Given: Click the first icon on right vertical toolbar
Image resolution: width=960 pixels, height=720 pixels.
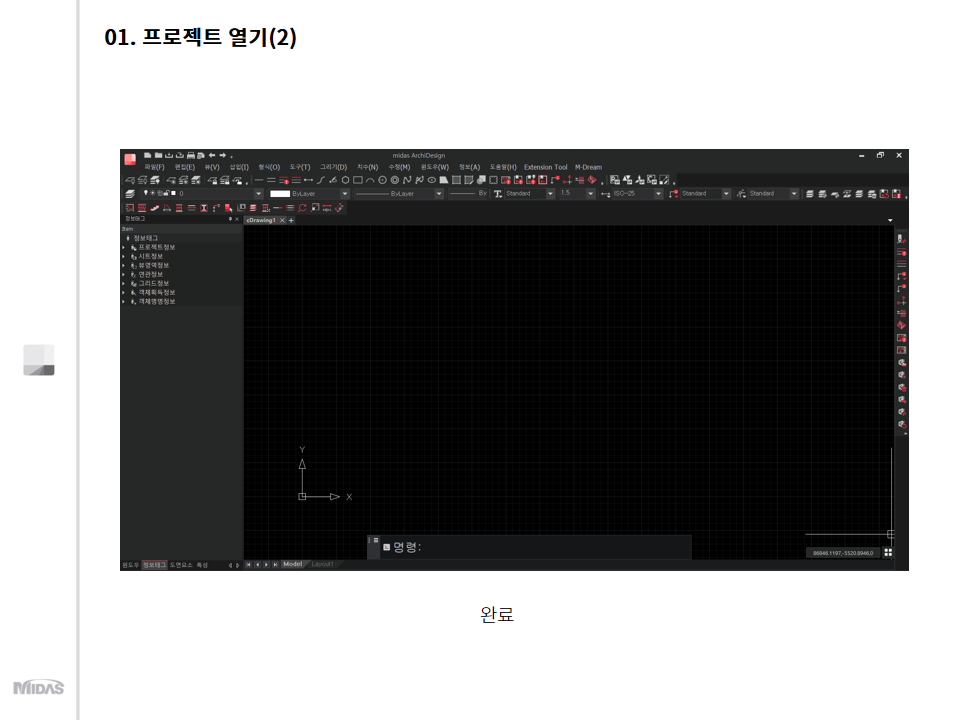Looking at the screenshot, I should (x=901, y=239).
